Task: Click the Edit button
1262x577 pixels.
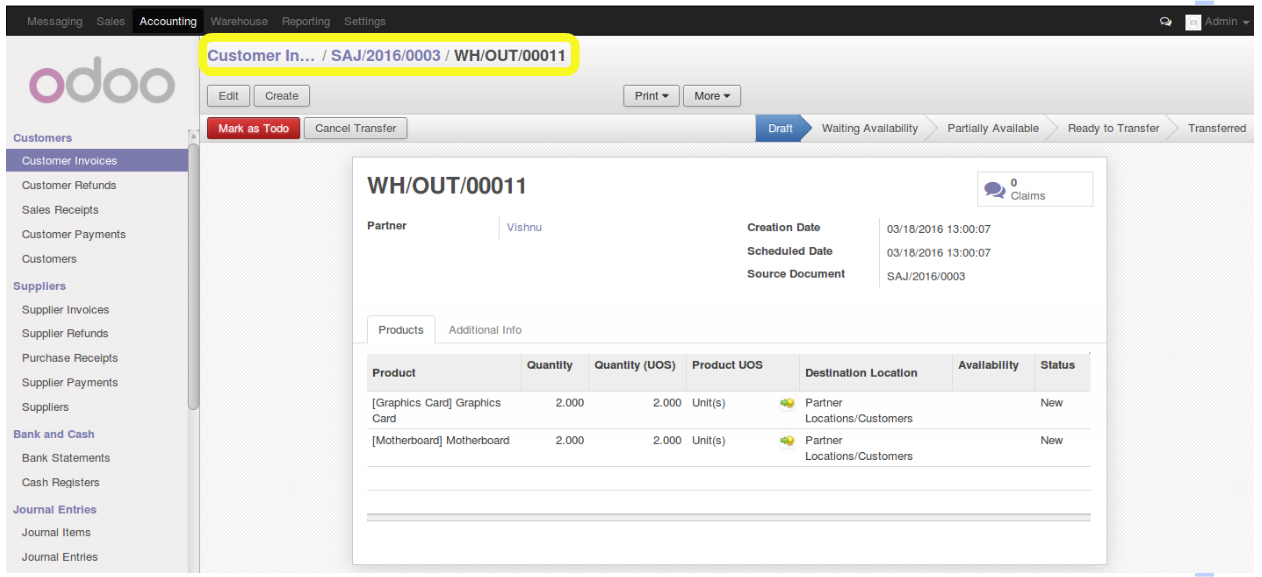Action: 229,96
